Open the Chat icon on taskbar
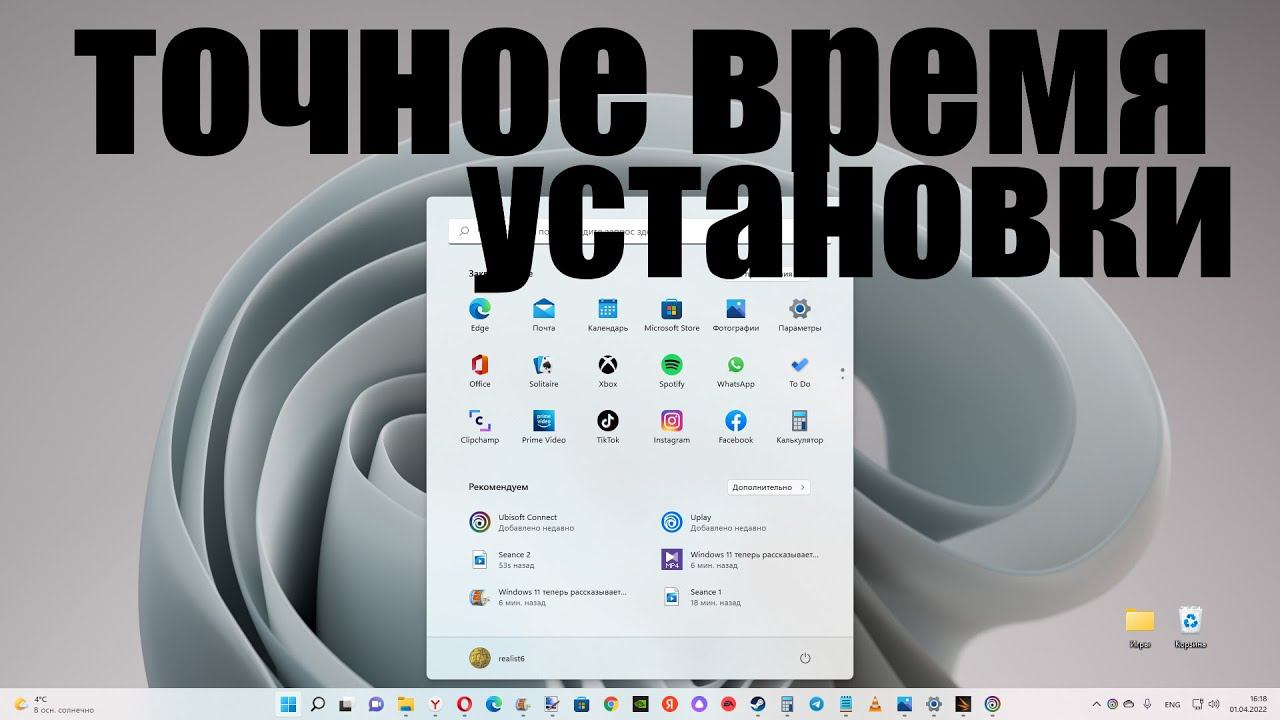This screenshot has width=1280, height=720. click(377, 704)
